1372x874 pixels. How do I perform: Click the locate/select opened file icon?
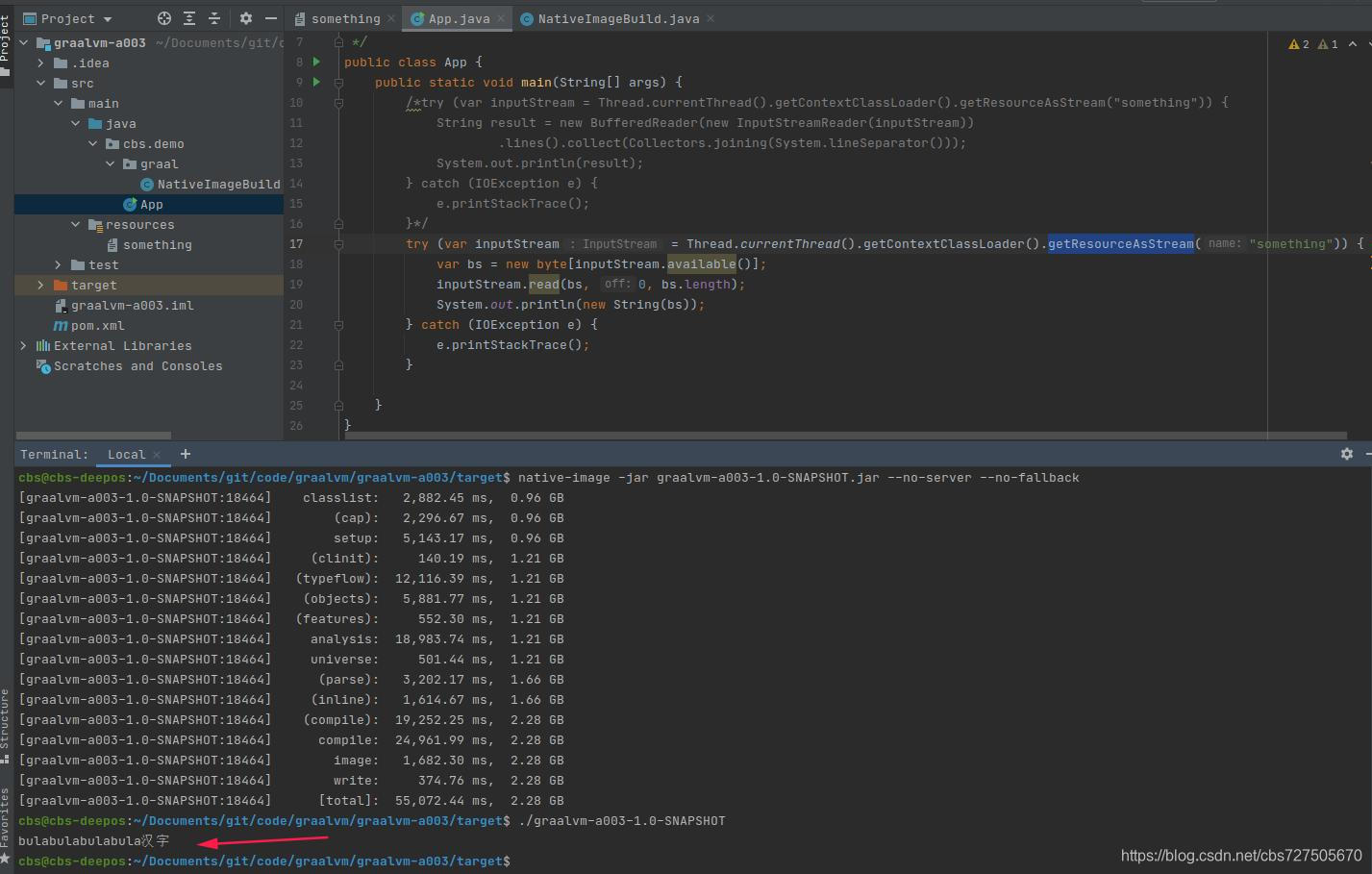pos(164,18)
